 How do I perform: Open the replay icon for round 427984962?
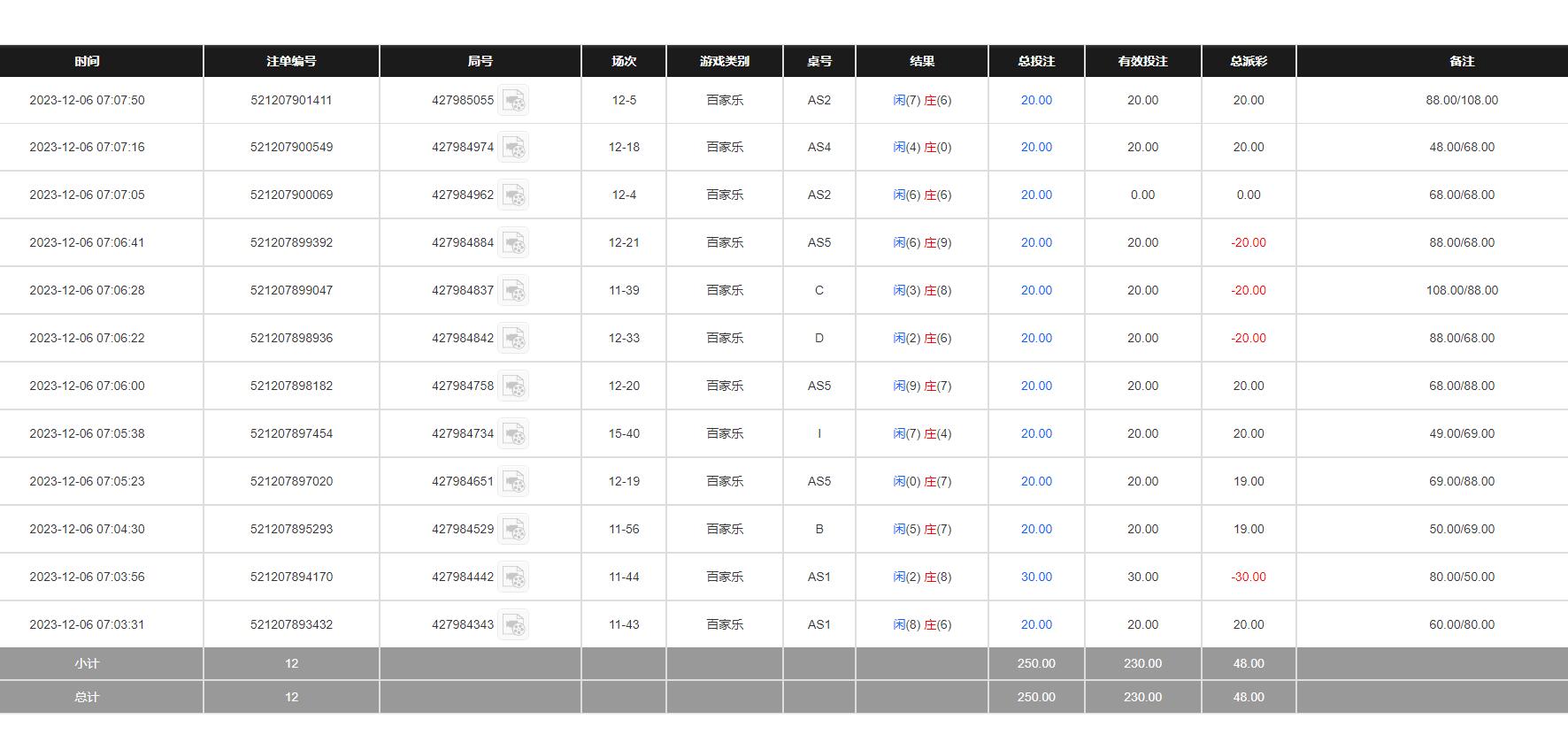pyautogui.click(x=513, y=195)
